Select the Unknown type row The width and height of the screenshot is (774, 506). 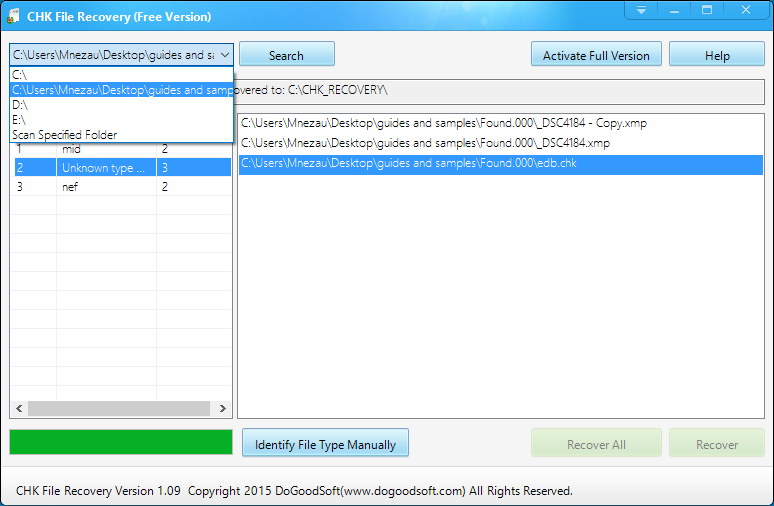tap(121, 167)
